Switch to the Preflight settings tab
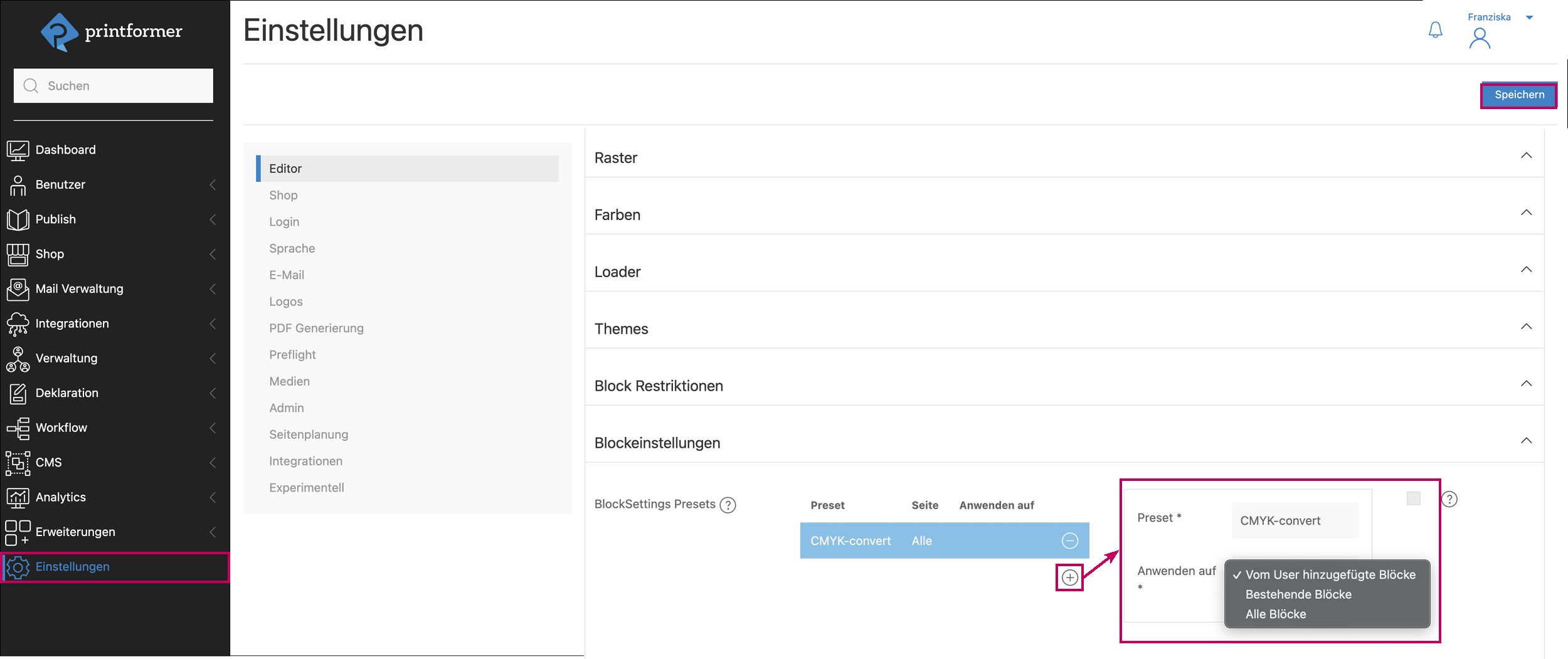This screenshot has width=1568, height=659. point(292,355)
